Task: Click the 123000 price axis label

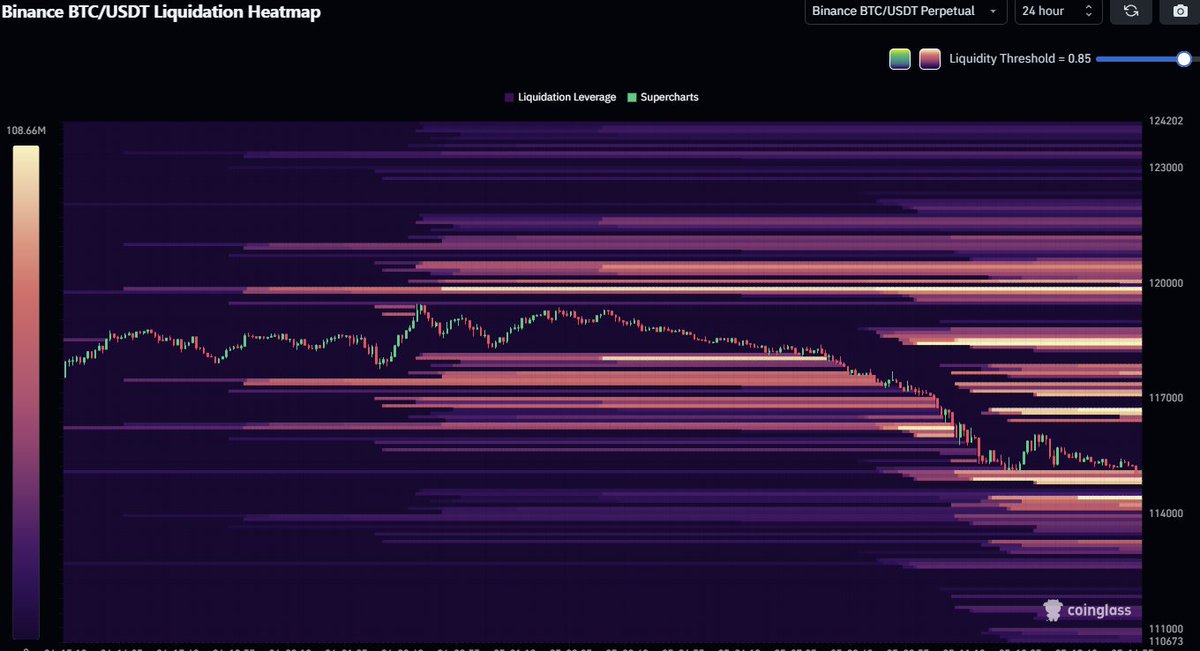Action: tap(1164, 167)
